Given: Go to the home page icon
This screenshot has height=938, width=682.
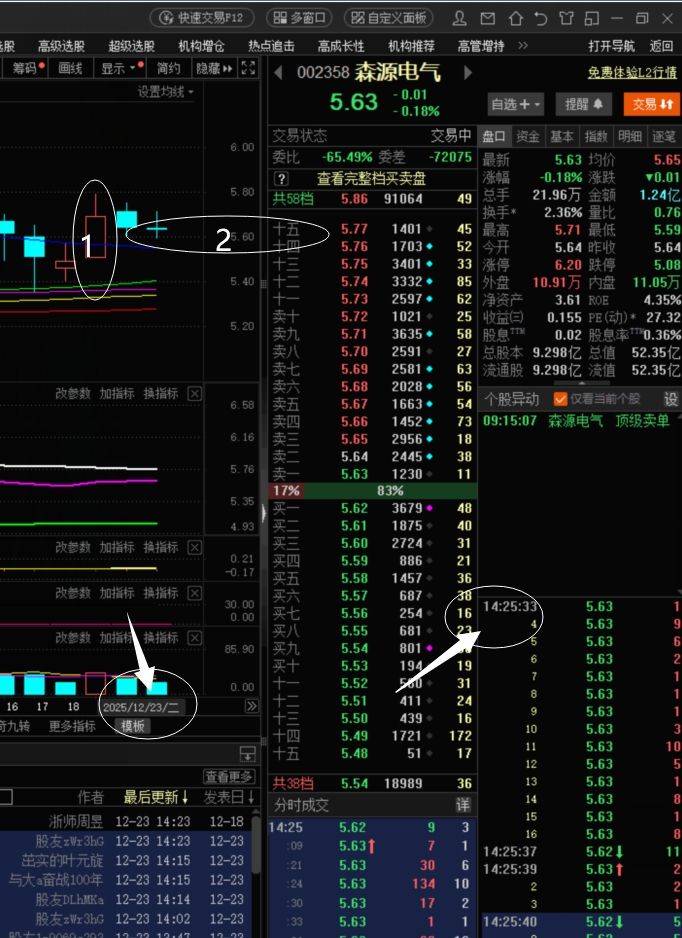Looking at the screenshot, I should coord(515,19).
